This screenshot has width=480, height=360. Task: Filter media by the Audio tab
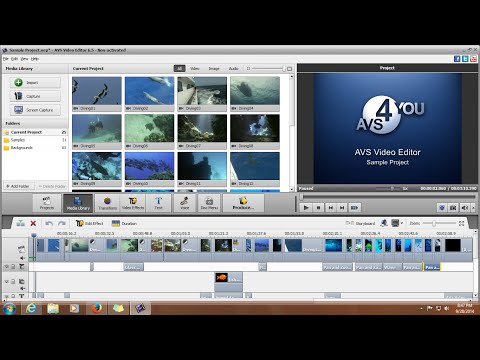click(x=233, y=69)
